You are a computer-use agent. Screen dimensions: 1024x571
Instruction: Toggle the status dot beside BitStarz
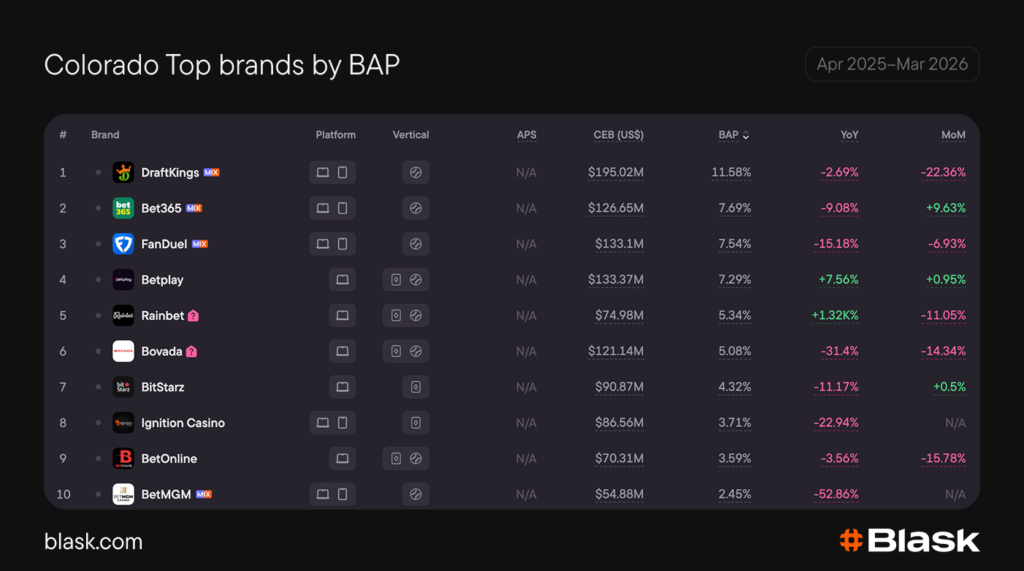click(x=98, y=387)
